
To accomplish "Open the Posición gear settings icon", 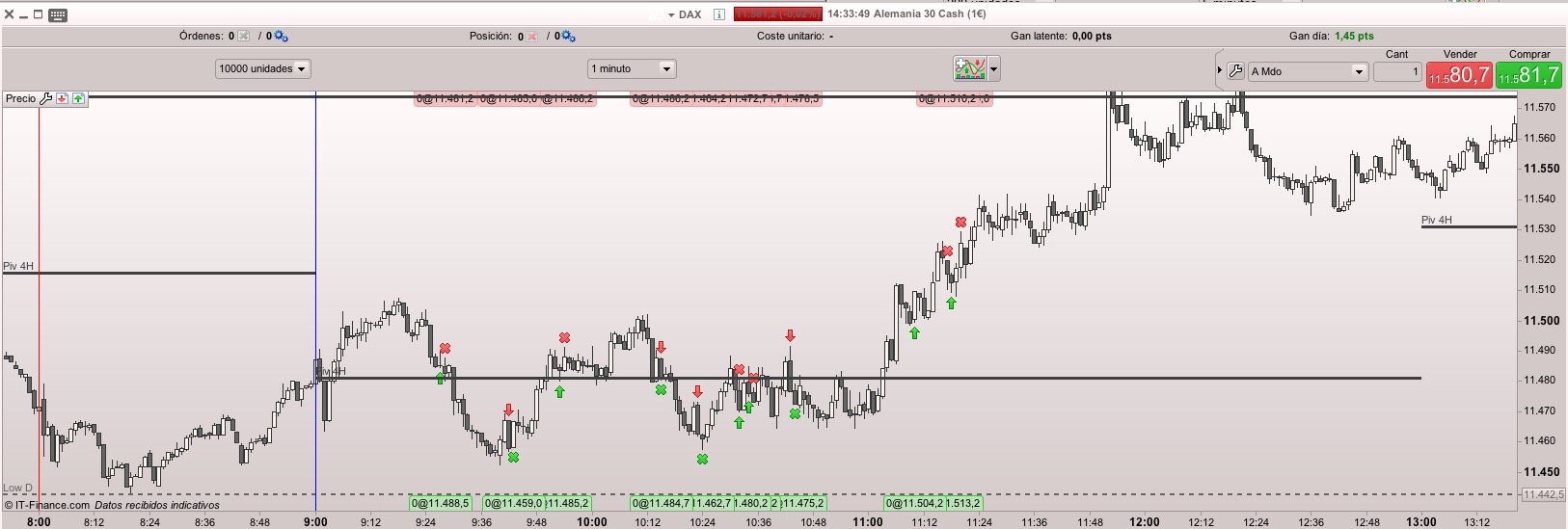I will click(568, 37).
